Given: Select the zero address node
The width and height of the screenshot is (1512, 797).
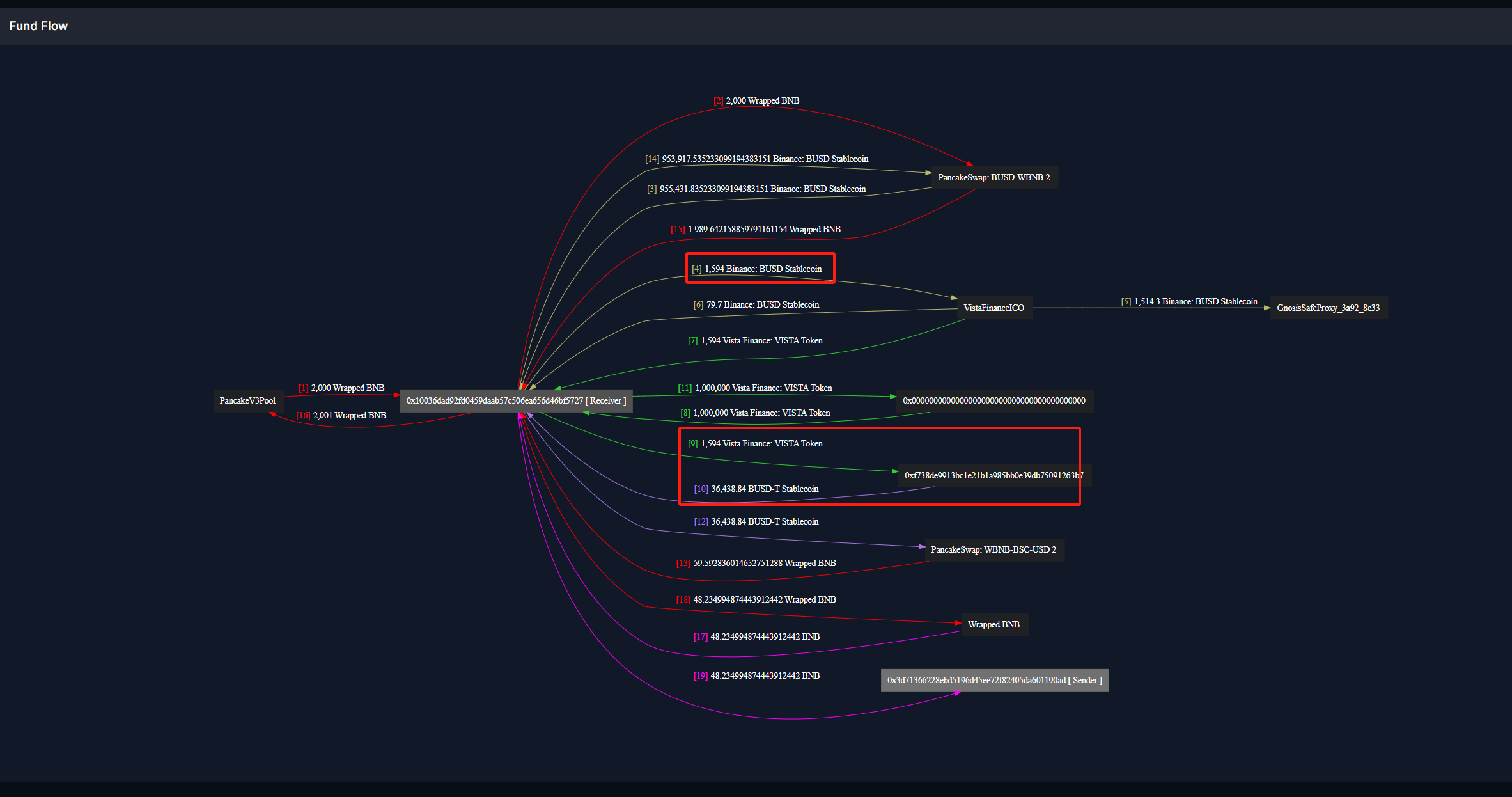Looking at the screenshot, I should [x=994, y=401].
